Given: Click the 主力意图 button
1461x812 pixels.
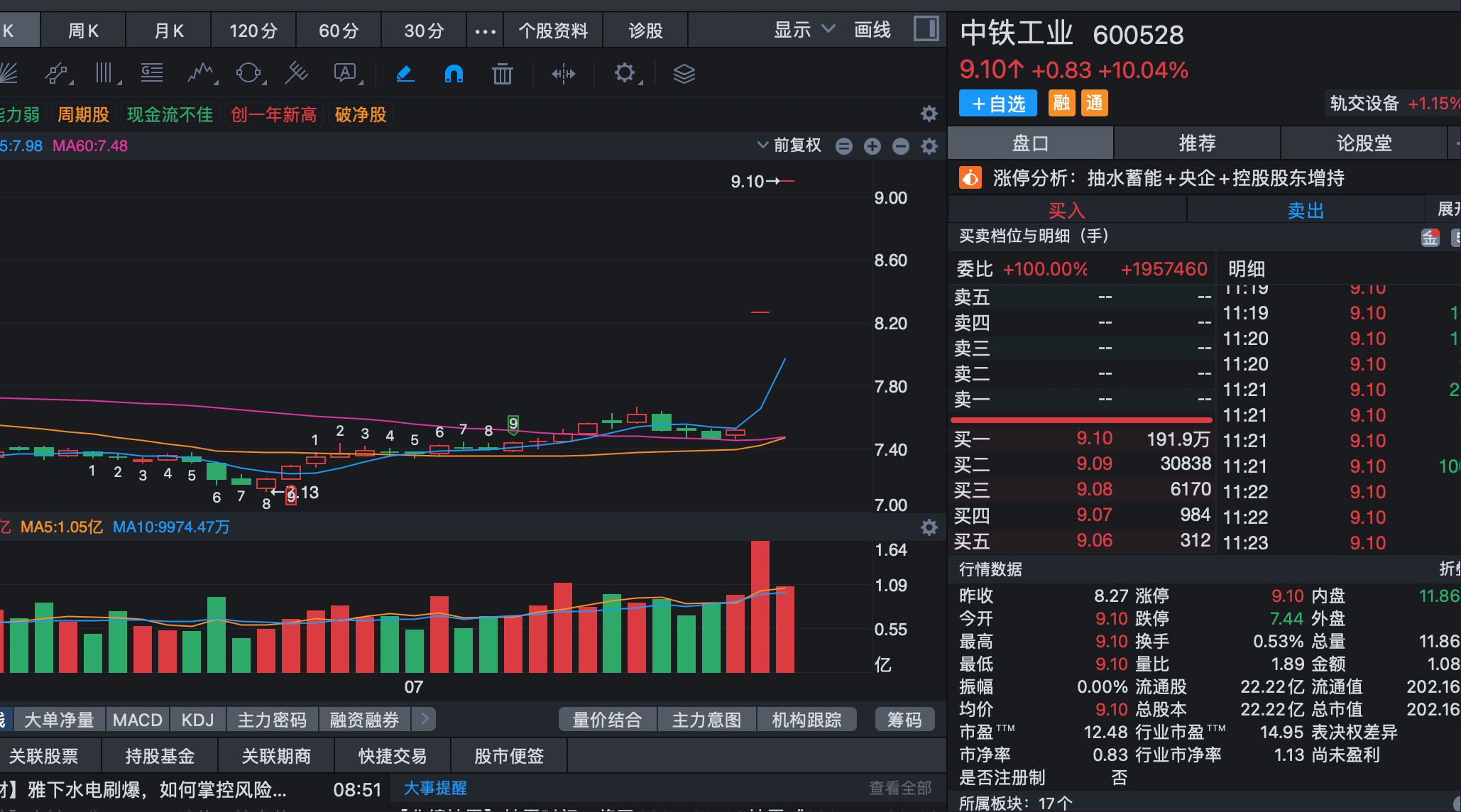Looking at the screenshot, I should click(x=706, y=720).
